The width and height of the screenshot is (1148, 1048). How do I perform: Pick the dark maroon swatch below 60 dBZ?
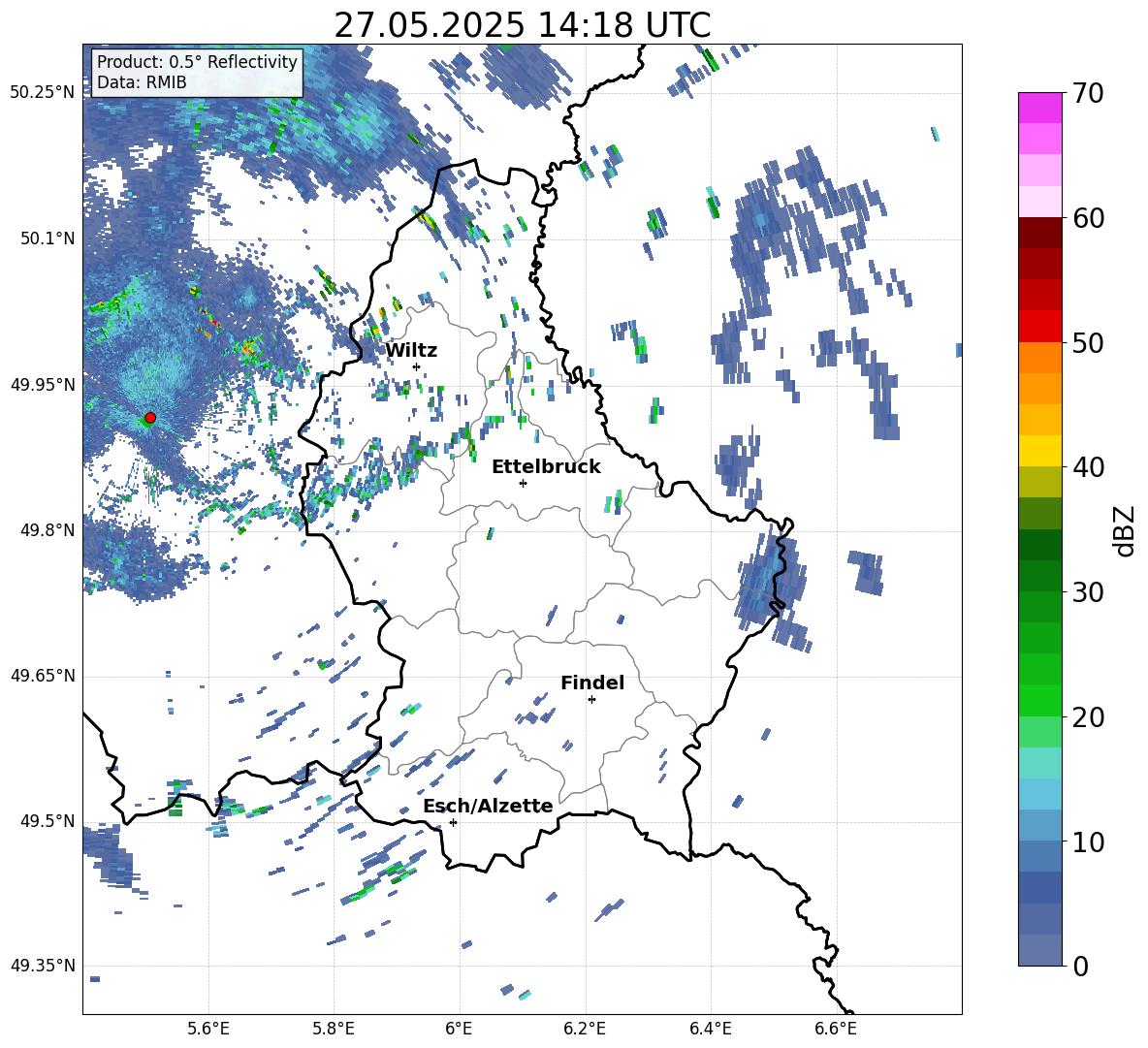click(1039, 233)
